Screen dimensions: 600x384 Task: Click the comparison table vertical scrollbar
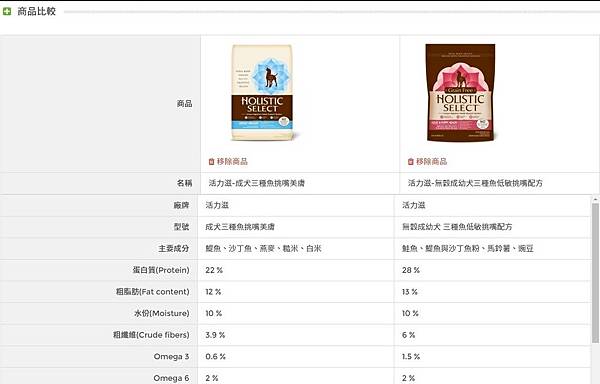pyautogui.click(x=595, y=273)
